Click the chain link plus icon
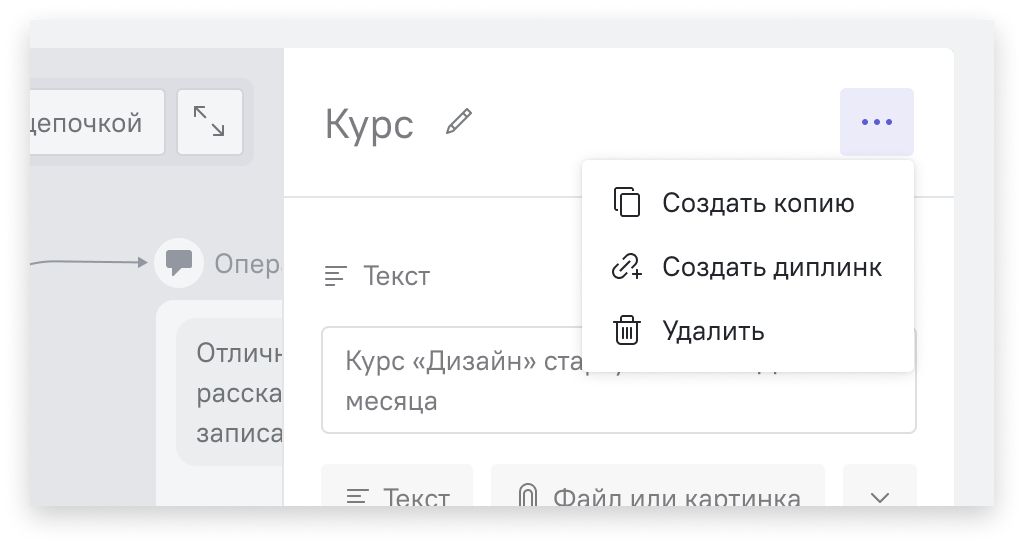 tap(627, 266)
